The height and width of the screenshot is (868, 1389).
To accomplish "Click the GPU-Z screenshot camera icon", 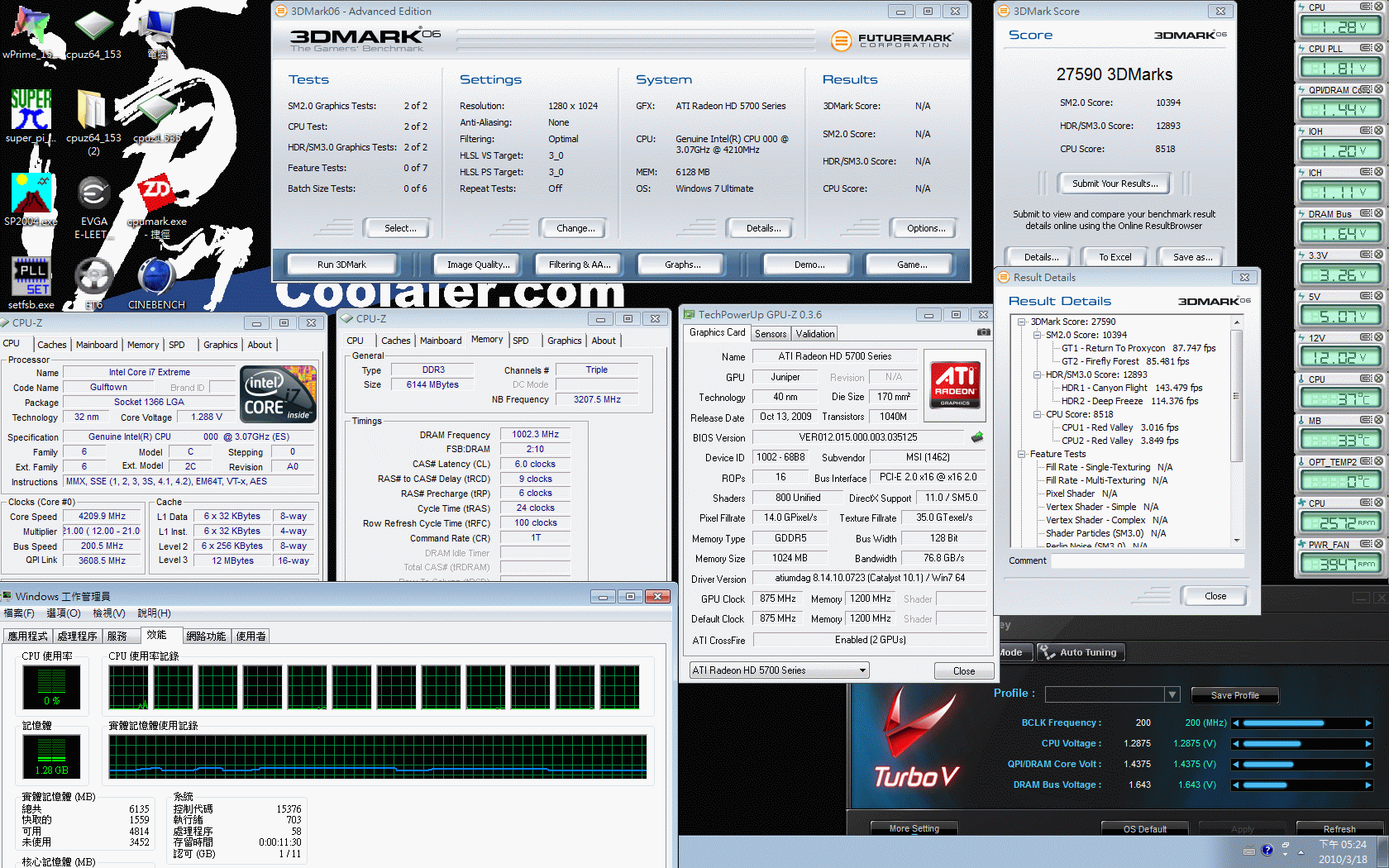I will point(984,332).
